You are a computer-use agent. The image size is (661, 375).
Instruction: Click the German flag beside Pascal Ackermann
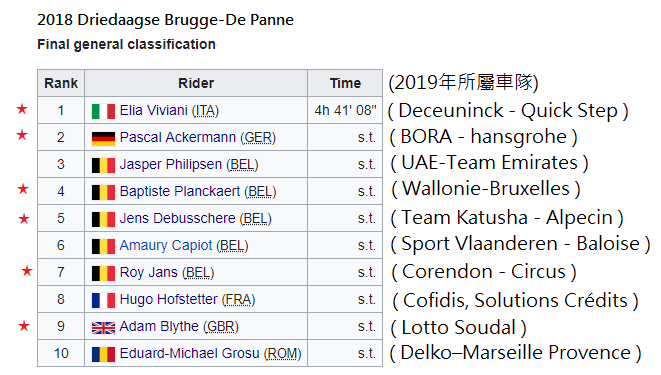(x=103, y=138)
